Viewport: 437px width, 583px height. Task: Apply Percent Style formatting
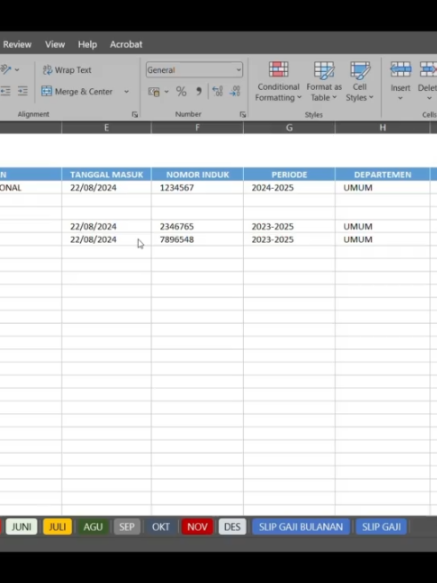click(181, 91)
